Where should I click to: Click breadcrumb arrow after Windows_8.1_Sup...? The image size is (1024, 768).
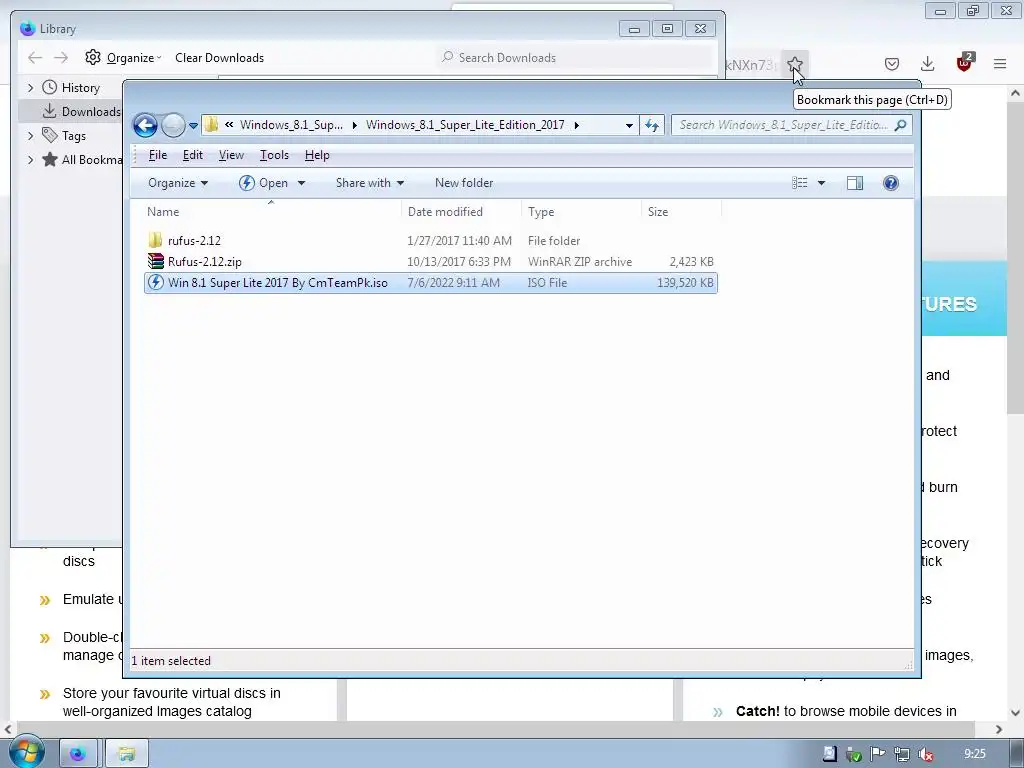(355, 125)
